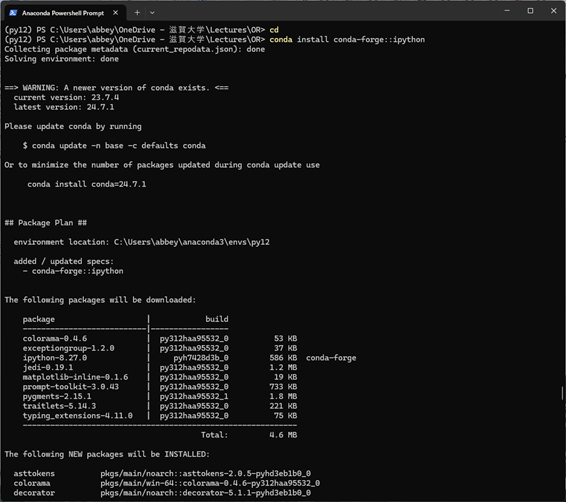Expand the new tab profile dropdown chevron
566x502 pixels.
pyautogui.click(x=152, y=13)
